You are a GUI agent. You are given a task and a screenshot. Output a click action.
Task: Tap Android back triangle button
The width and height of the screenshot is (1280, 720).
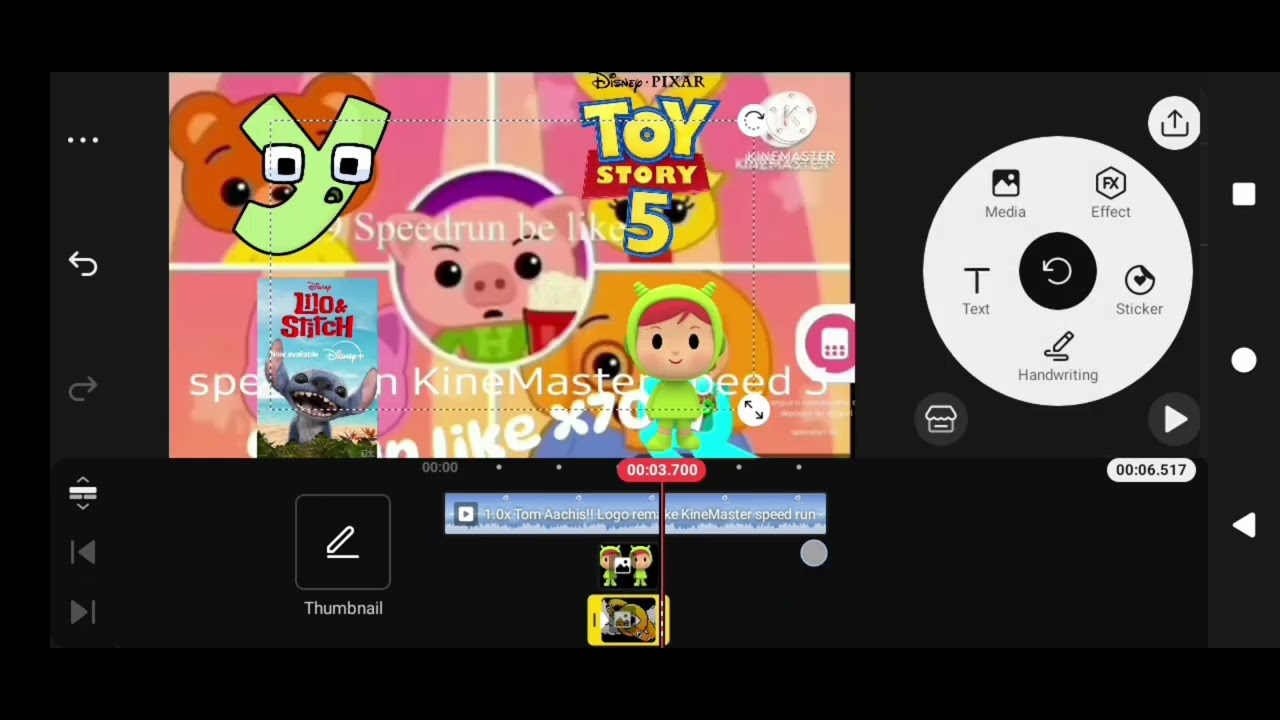pyautogui.click(x=1244, y=525)
